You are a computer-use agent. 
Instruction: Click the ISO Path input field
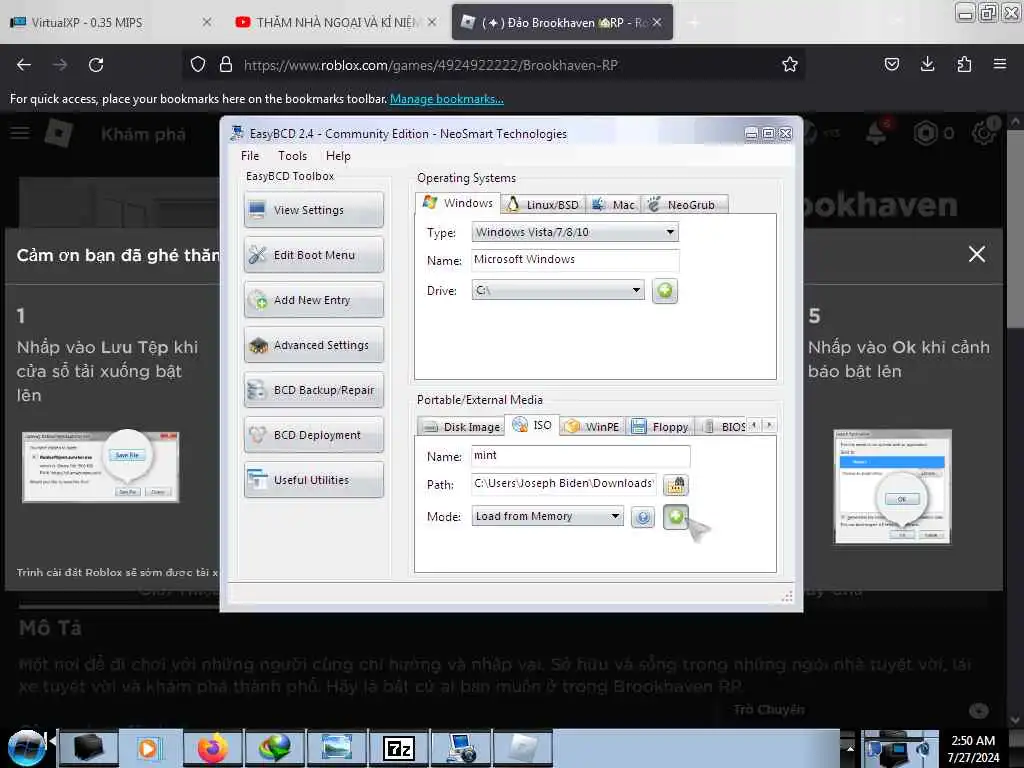click(564, 484)
